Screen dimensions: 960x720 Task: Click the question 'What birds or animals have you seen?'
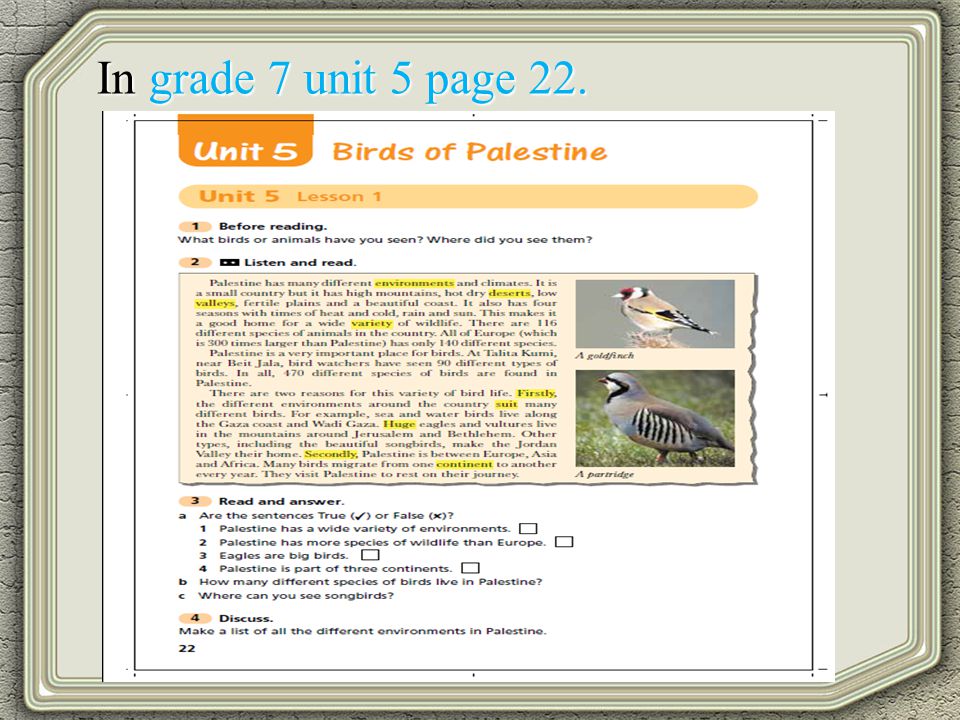click(x=301, y=239)
